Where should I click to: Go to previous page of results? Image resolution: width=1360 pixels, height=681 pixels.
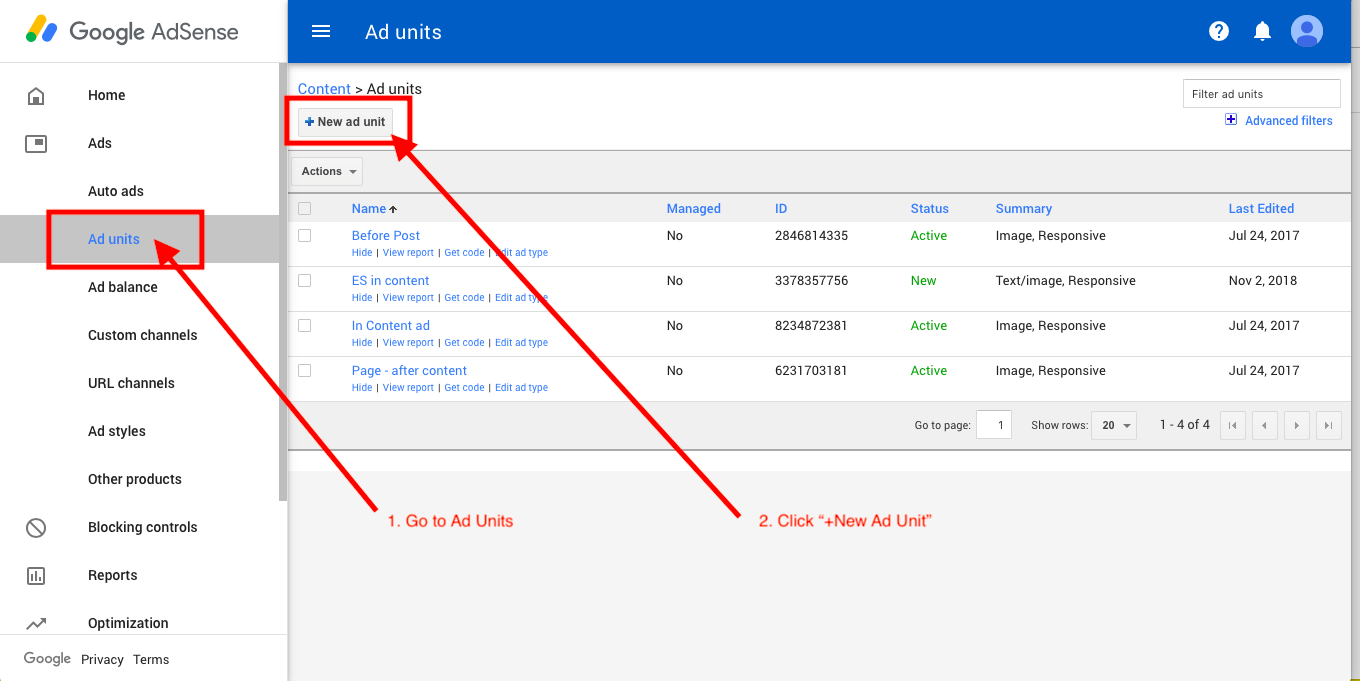point(1264,425)
